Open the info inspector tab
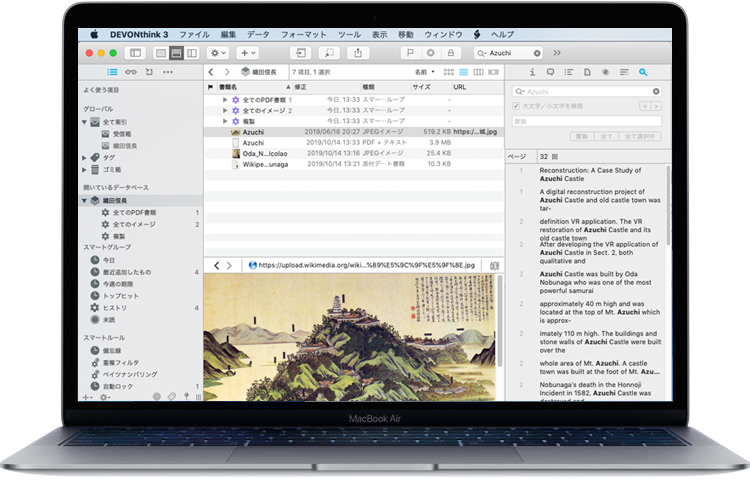The image size is (750, 485). [x=532, y=72]
